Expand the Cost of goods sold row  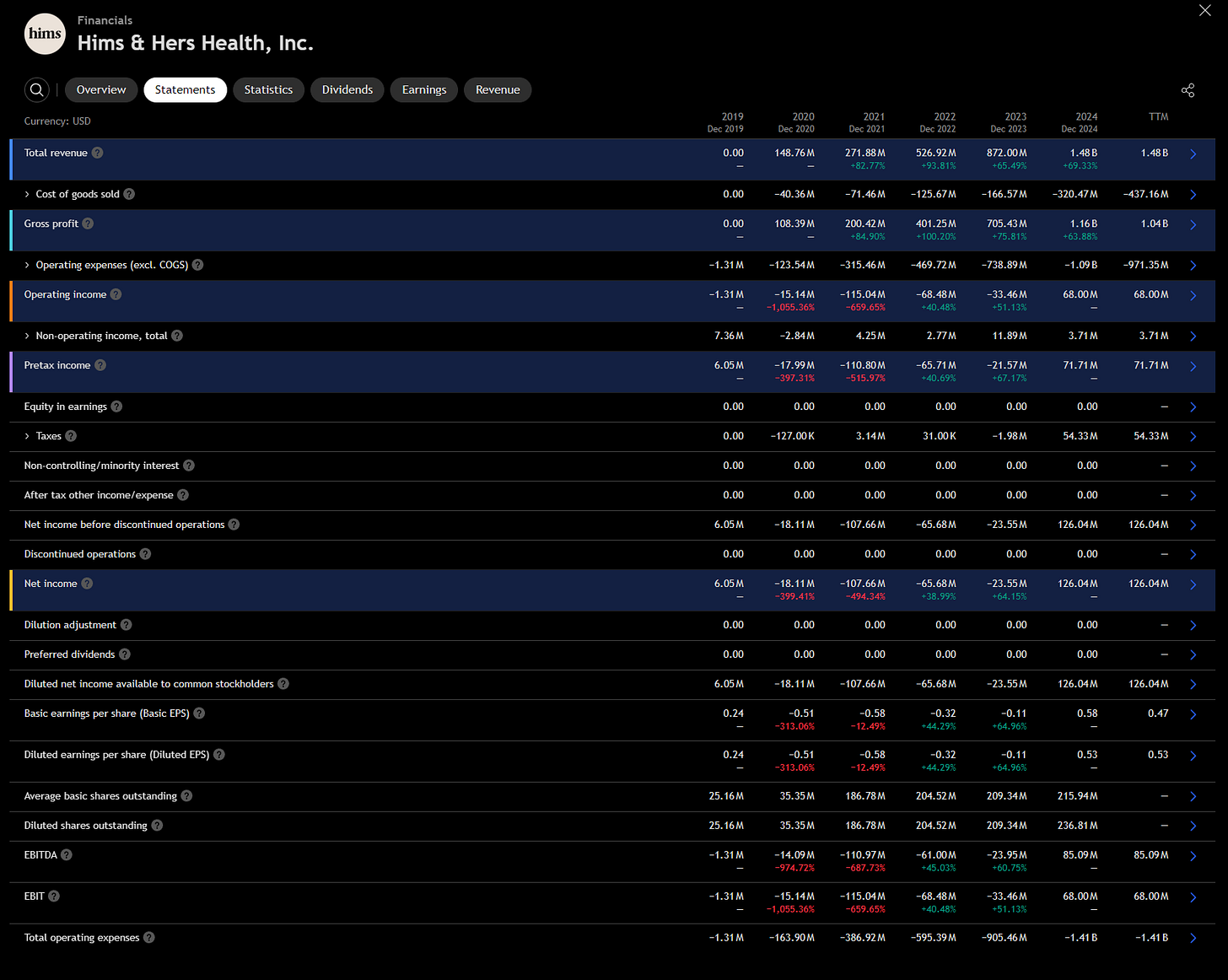point(27,194)
